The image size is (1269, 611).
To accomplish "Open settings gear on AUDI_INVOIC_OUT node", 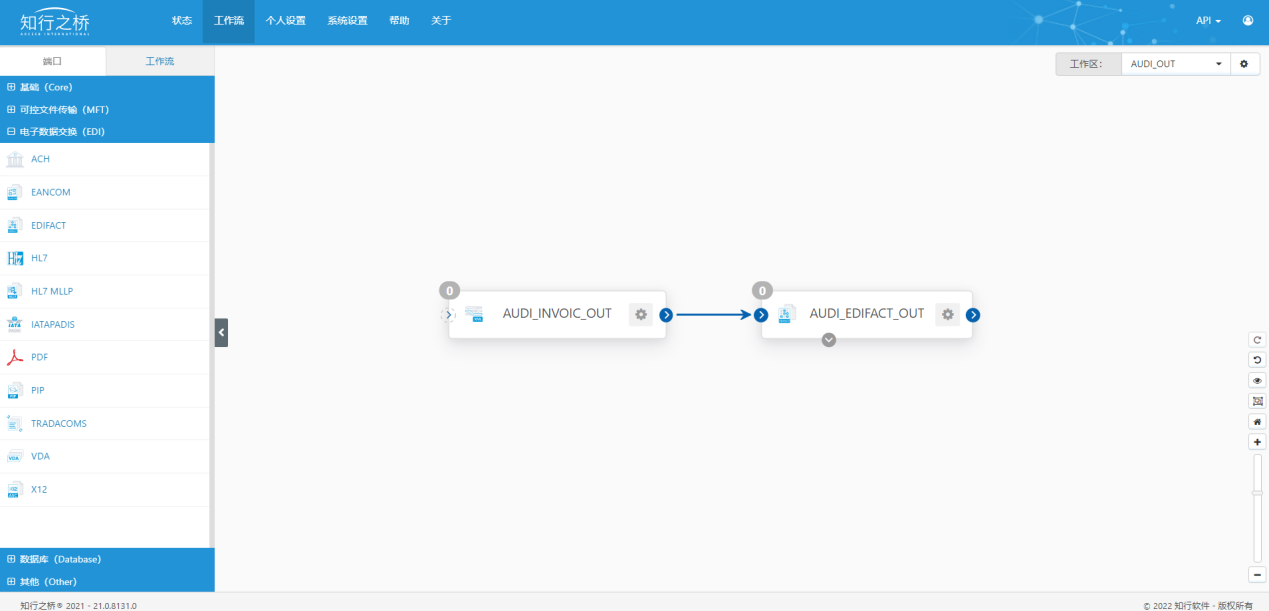I will coord(641,314).
